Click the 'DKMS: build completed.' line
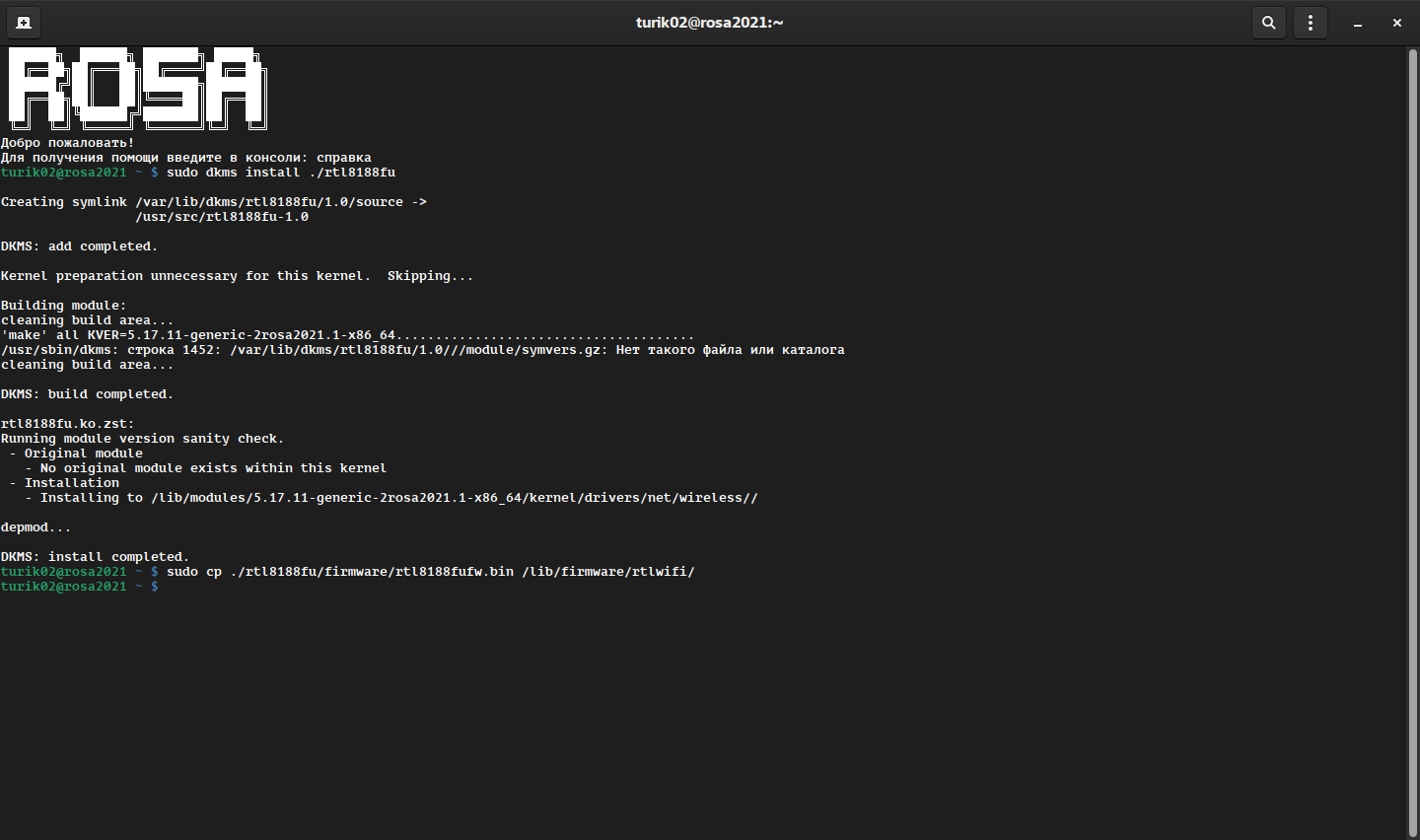 87,394
